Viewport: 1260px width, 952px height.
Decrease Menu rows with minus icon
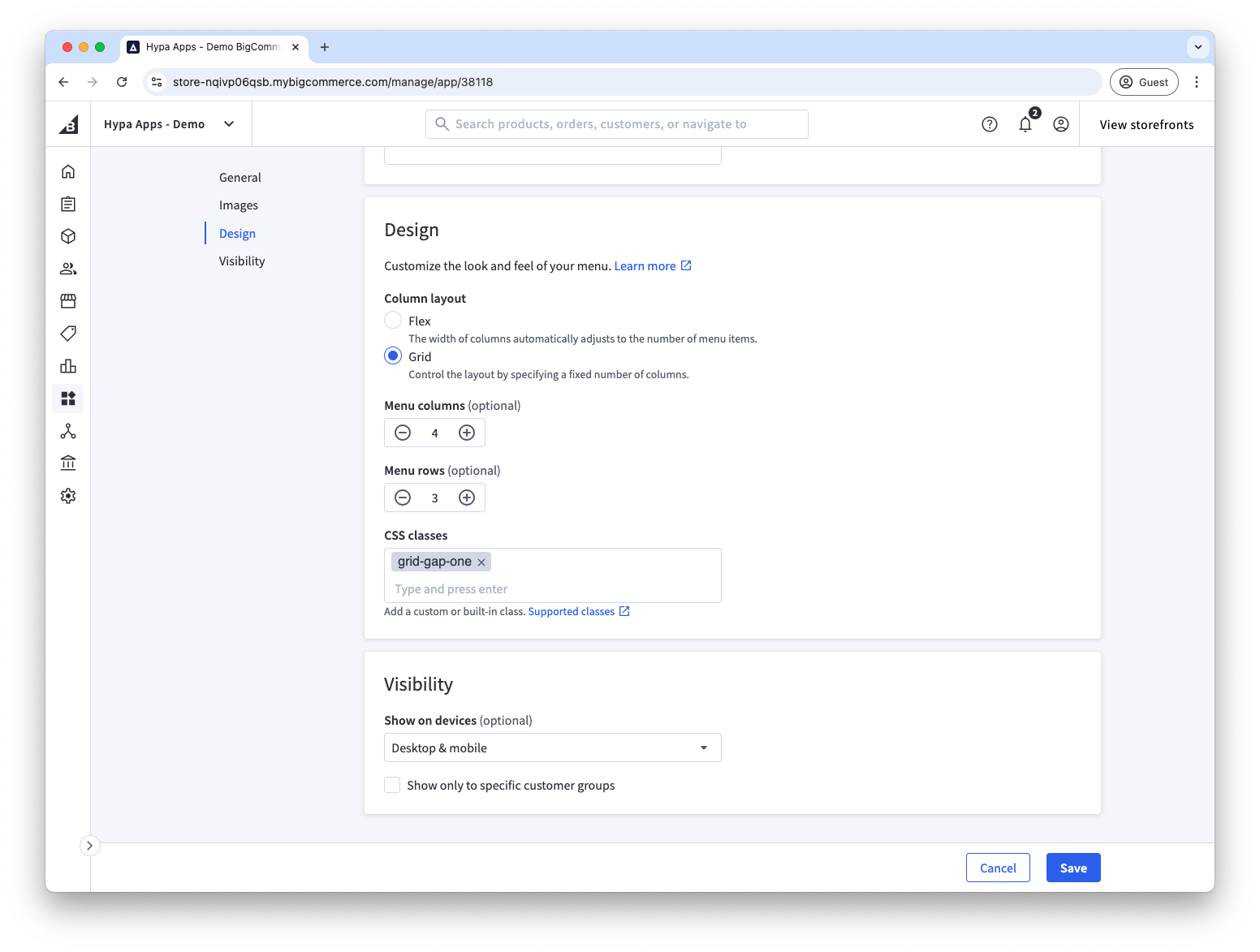coord(403,498)
